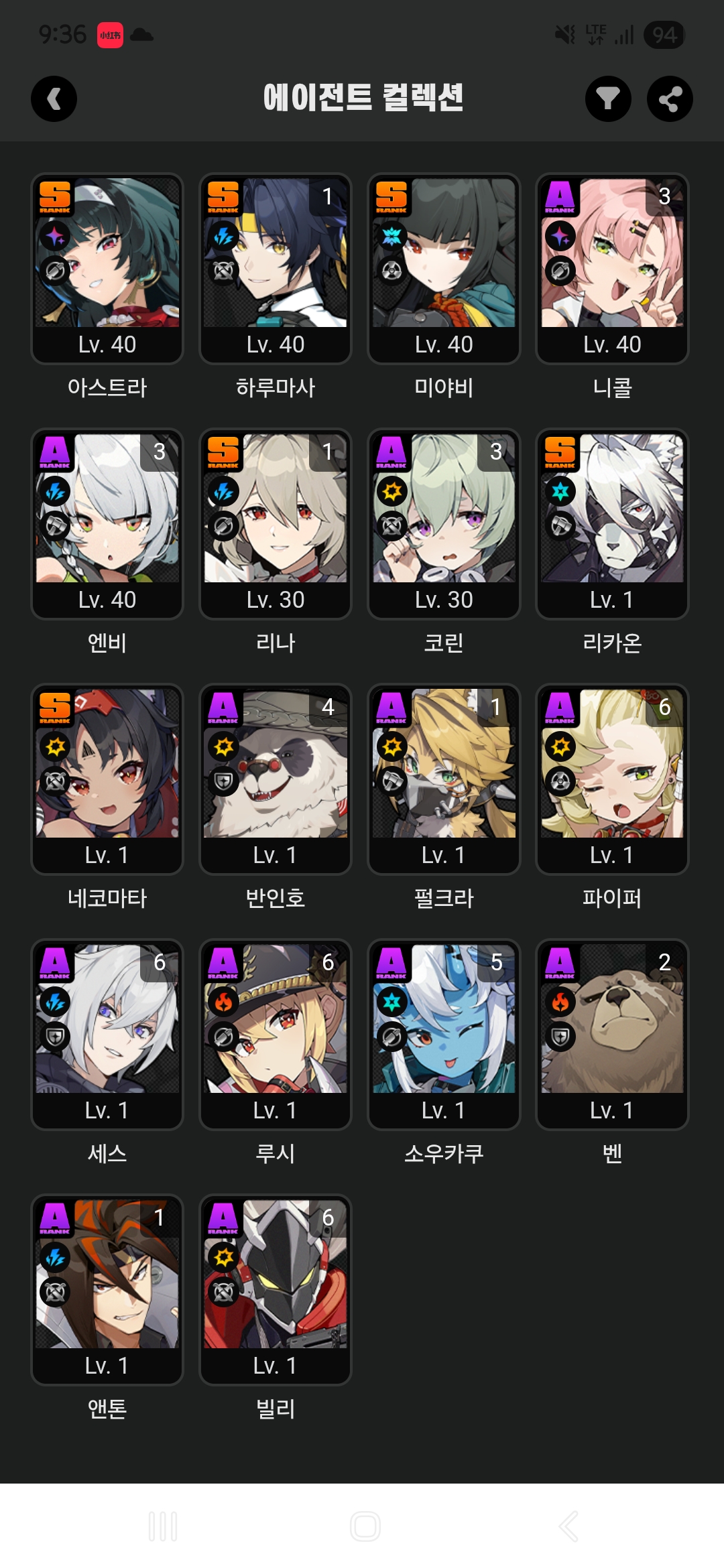Open the 리카온 agent portrait
The width and height of the screenshot is (724, 1568).
(612, 508)
